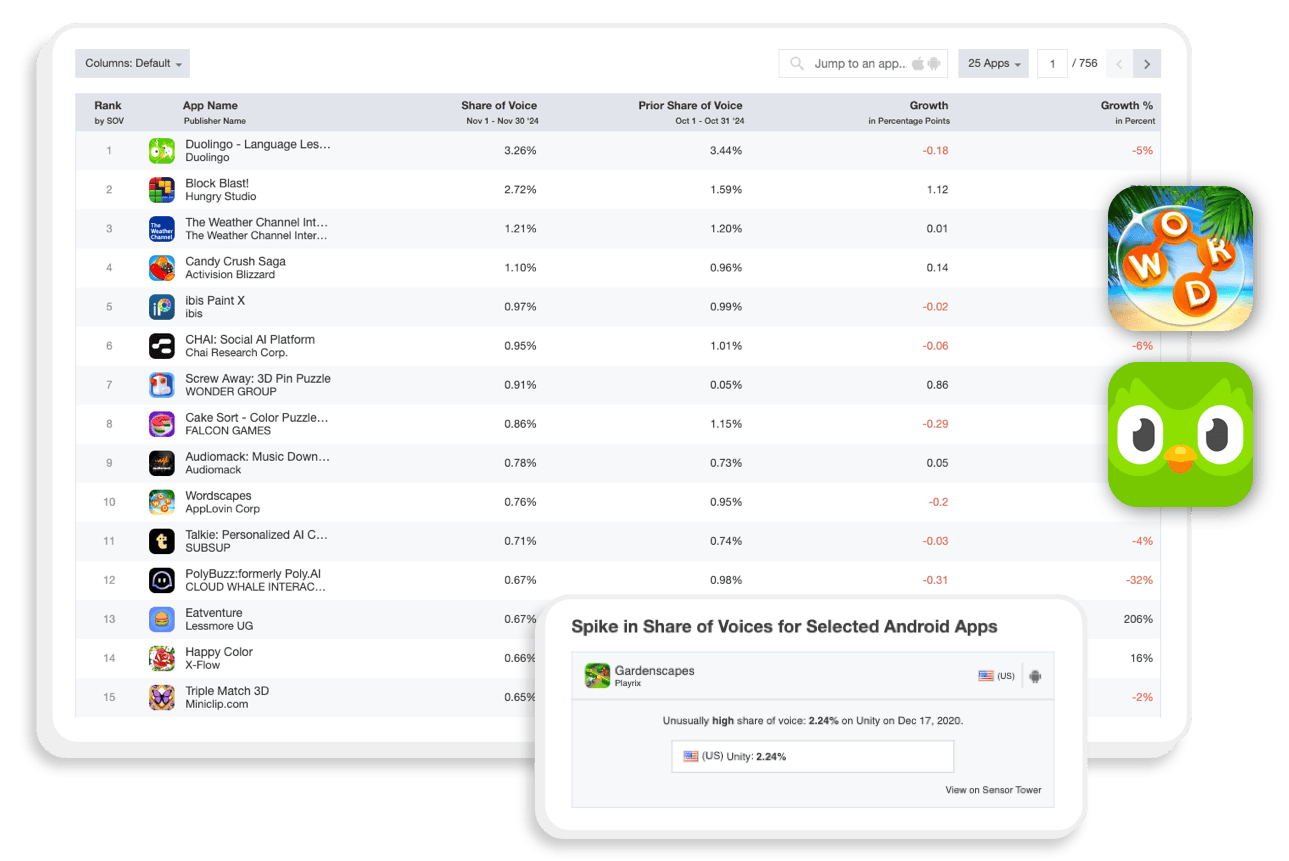Click the 2.72% share of voice value
1289x861 pixels.
point(520,190)
